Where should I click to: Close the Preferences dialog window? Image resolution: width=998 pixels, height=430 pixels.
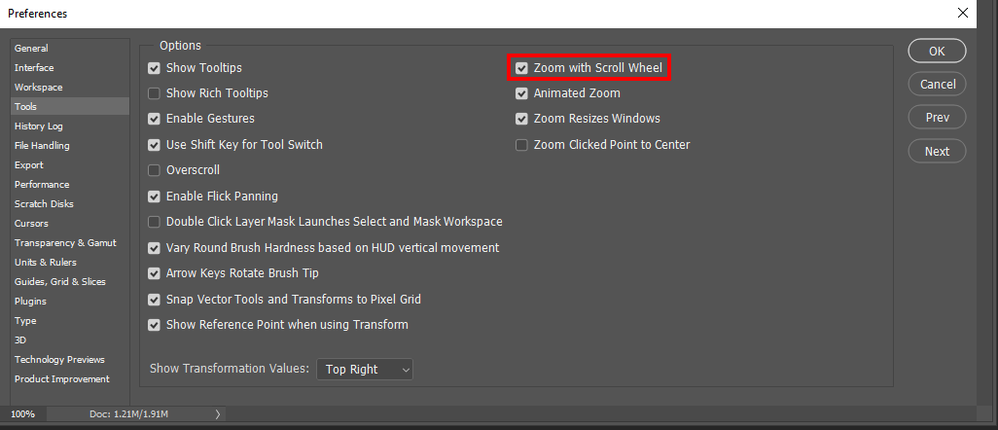pos(962,13)
